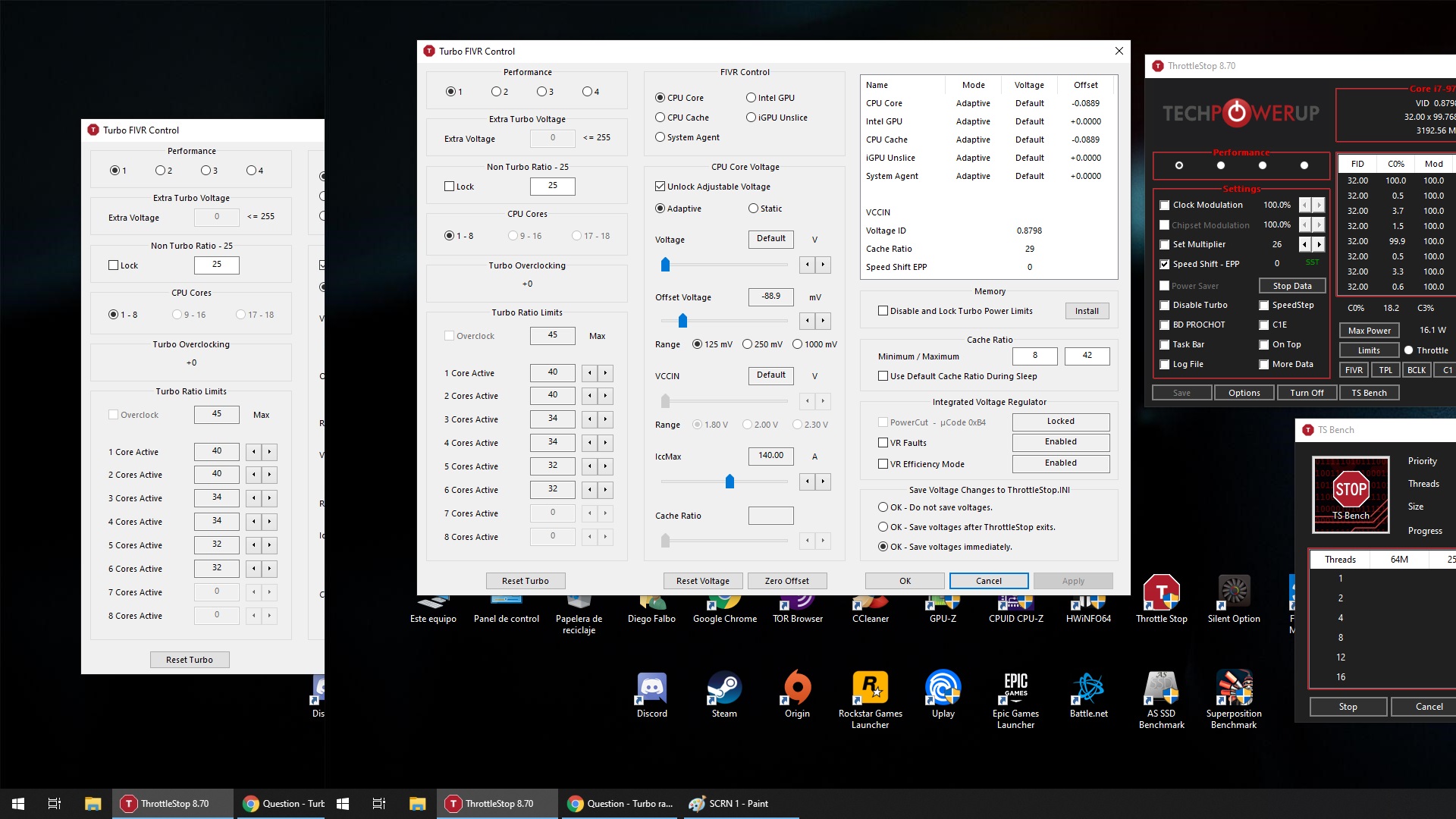The image size is (1456, 819).
Task: Click the Offset Voltage slider handle
Action: coord(682,321)
